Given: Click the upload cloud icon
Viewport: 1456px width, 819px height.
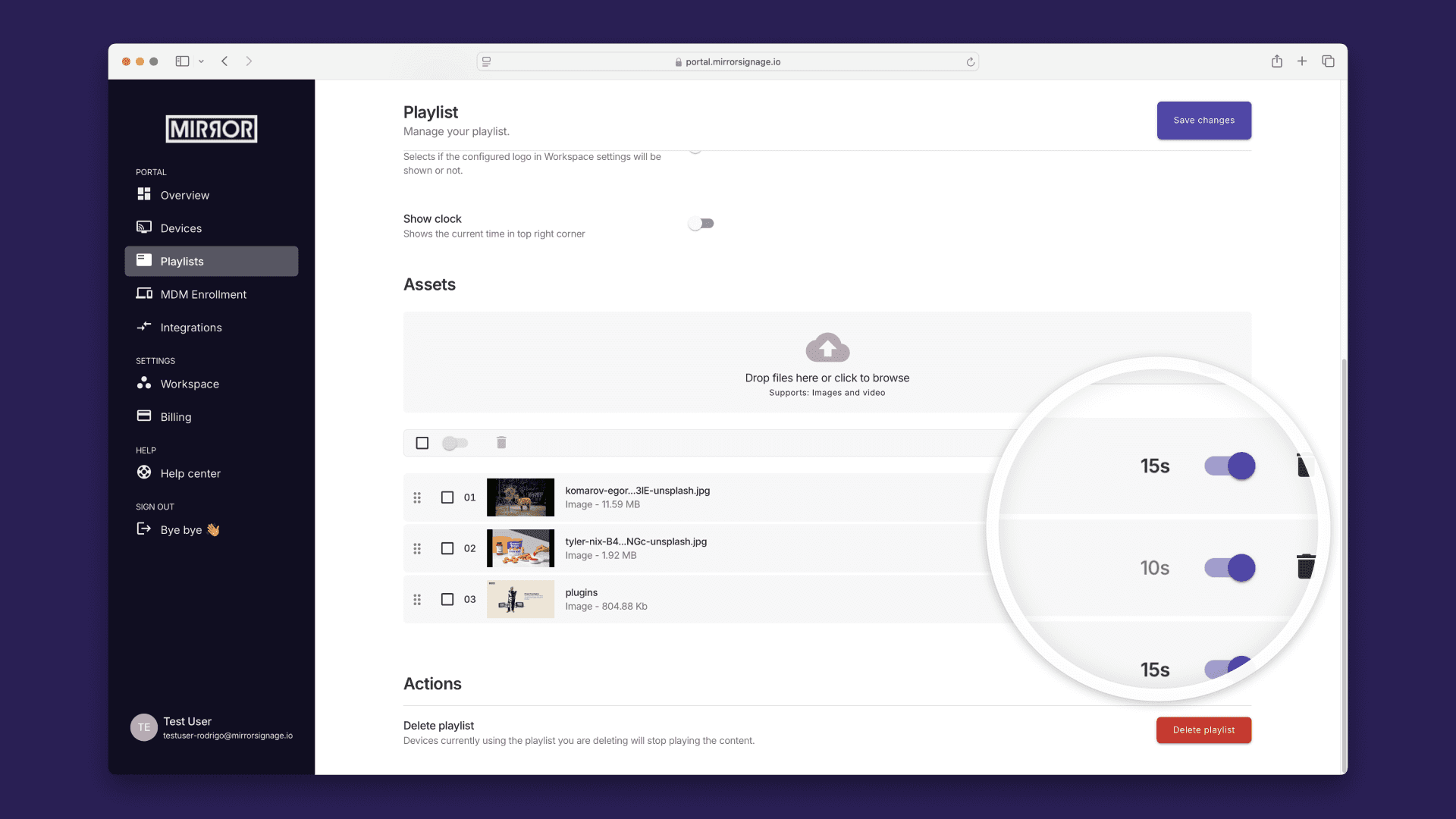Looking at the screenshot, I should click(827, 348).
